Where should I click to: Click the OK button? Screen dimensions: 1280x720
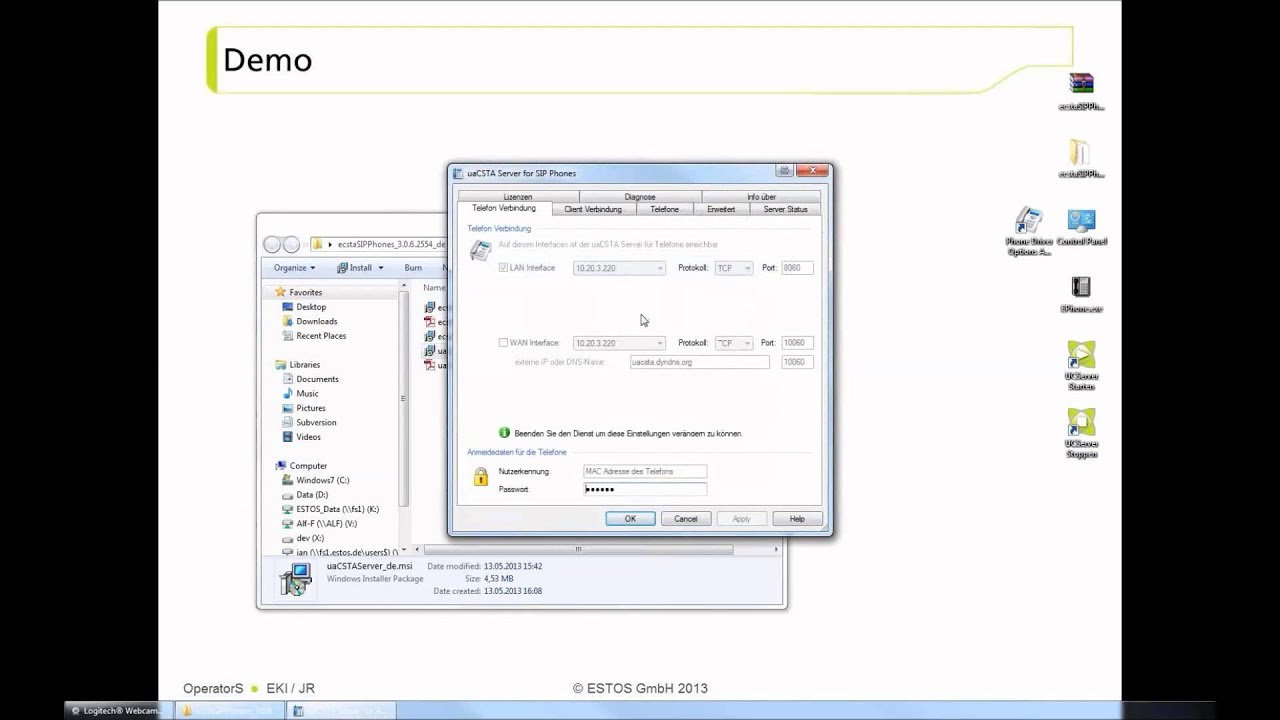(x=630, y=519)
